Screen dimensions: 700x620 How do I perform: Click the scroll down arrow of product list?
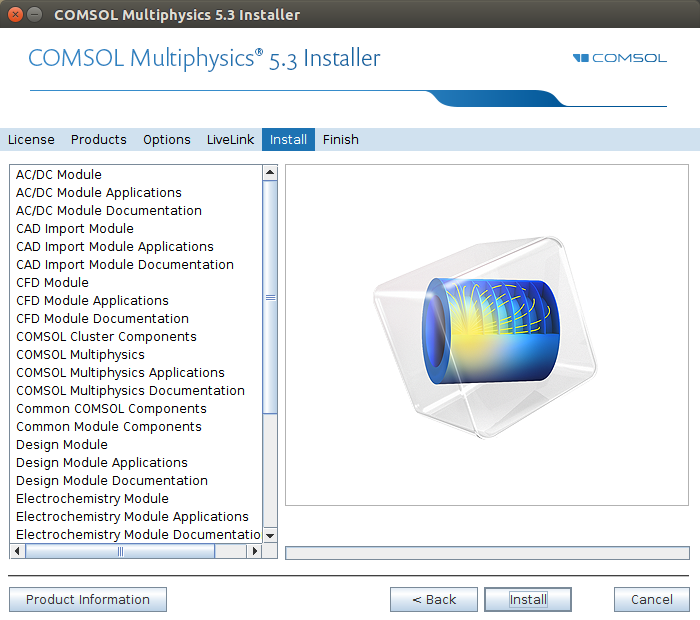pos(270,535)
